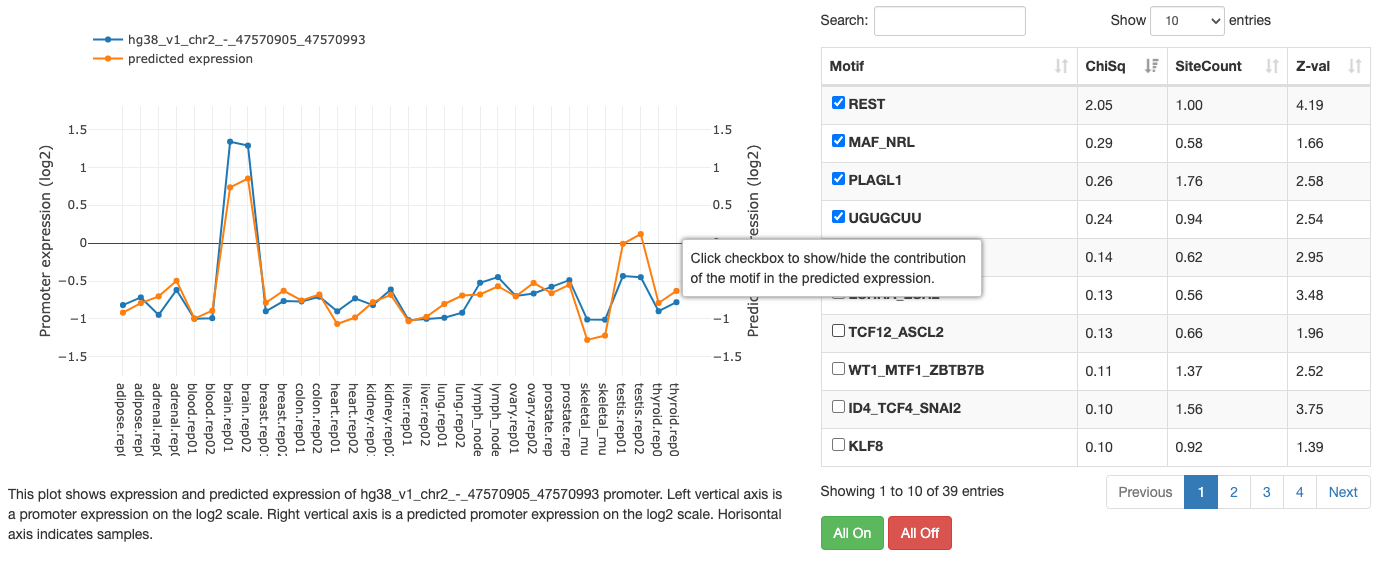The width and height of the screenshot is (1381, 561).
Task: Sort table by Motif column arrows
Action: tap(1061, 67)
